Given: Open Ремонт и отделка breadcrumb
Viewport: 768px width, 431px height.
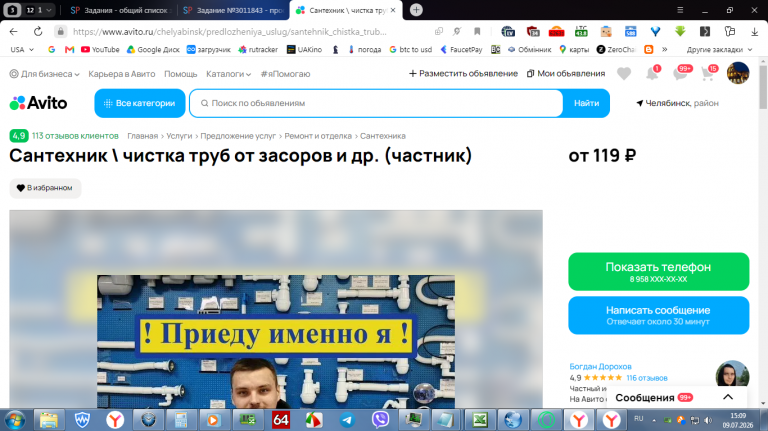Looking at the screenshot, I should [318, 136].
